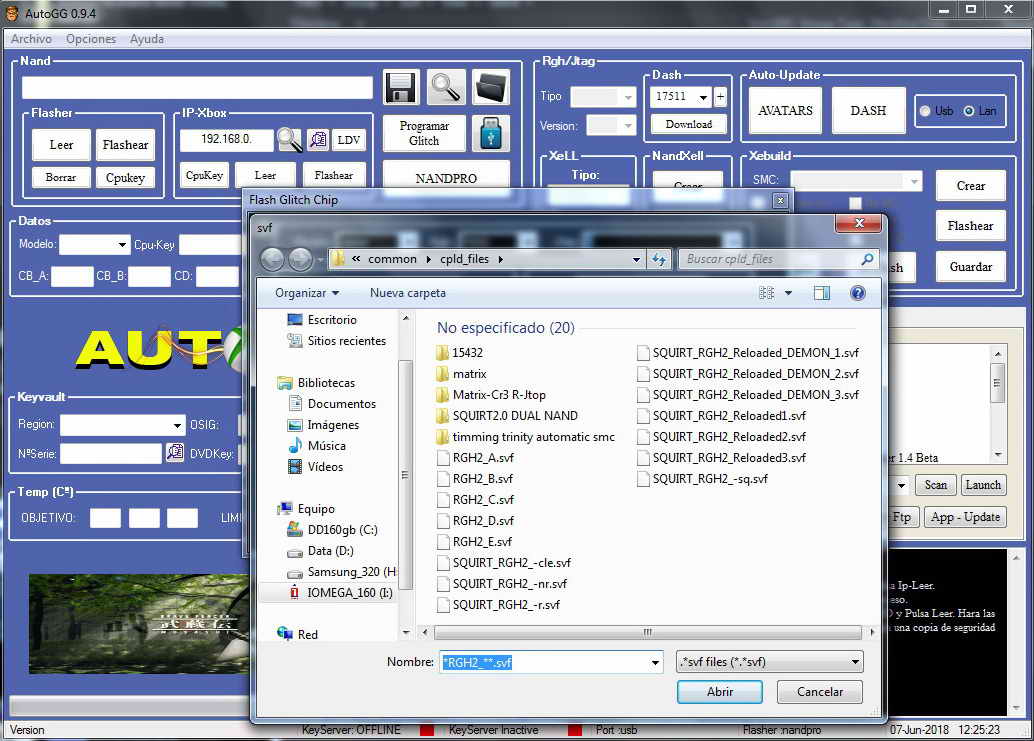Click the horizontal scrollbar in file list
Screen dimensions: 1034x741
coord(646,632)
